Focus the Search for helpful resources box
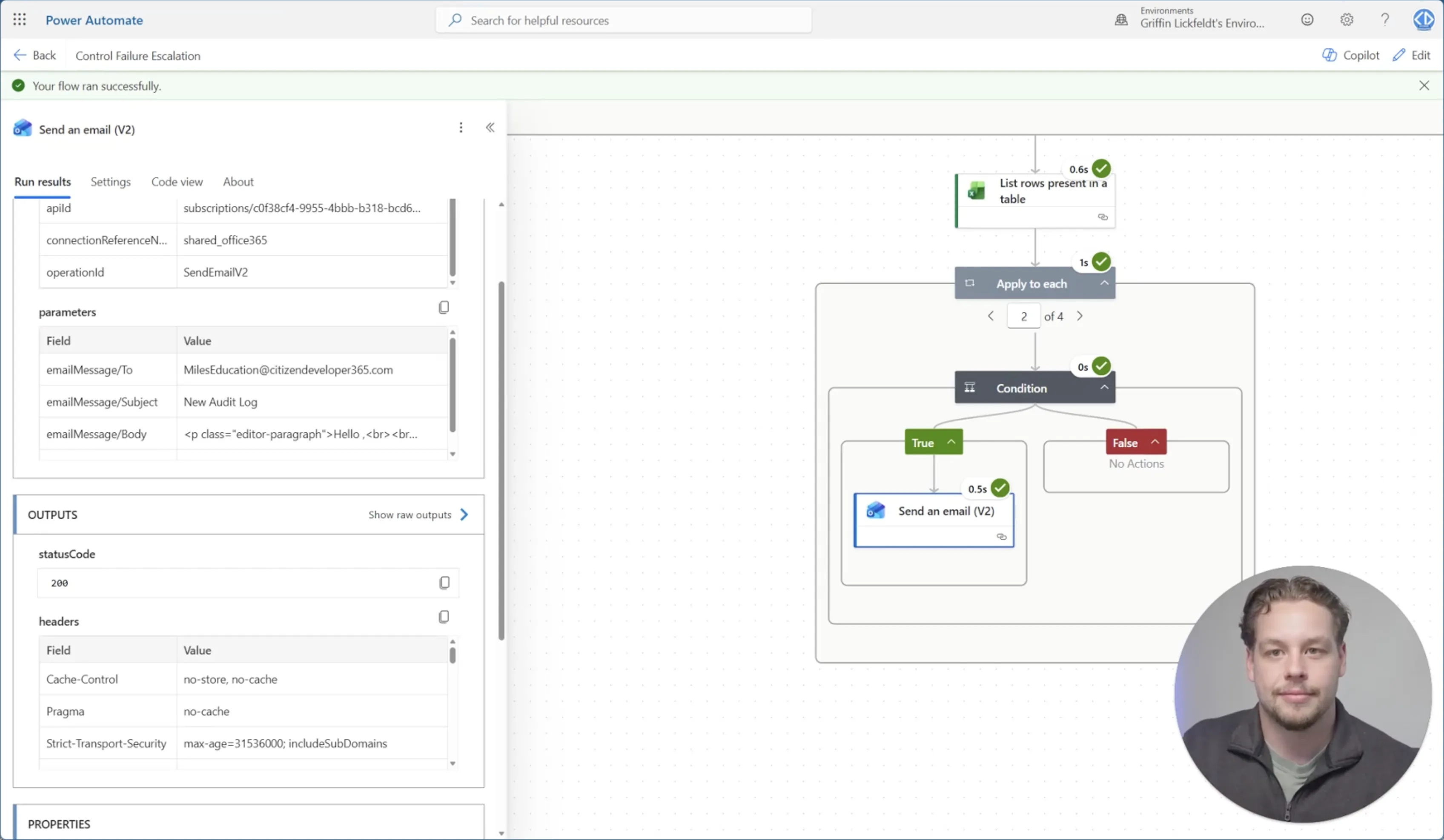This screenshot has width=1444, height=840. (x=623, y=20)
